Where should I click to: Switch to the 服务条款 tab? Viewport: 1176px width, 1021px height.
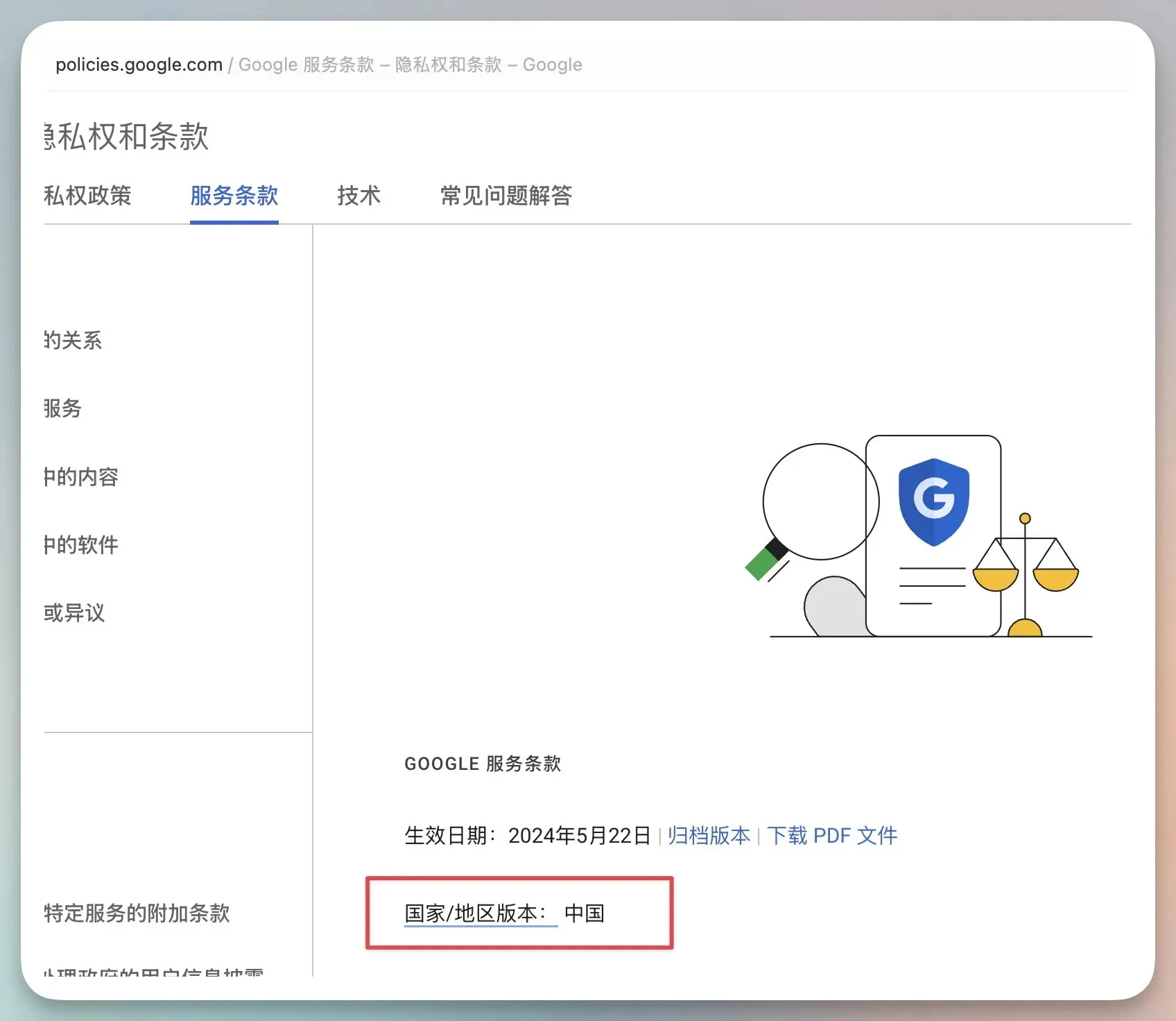(x=234, y=196)
